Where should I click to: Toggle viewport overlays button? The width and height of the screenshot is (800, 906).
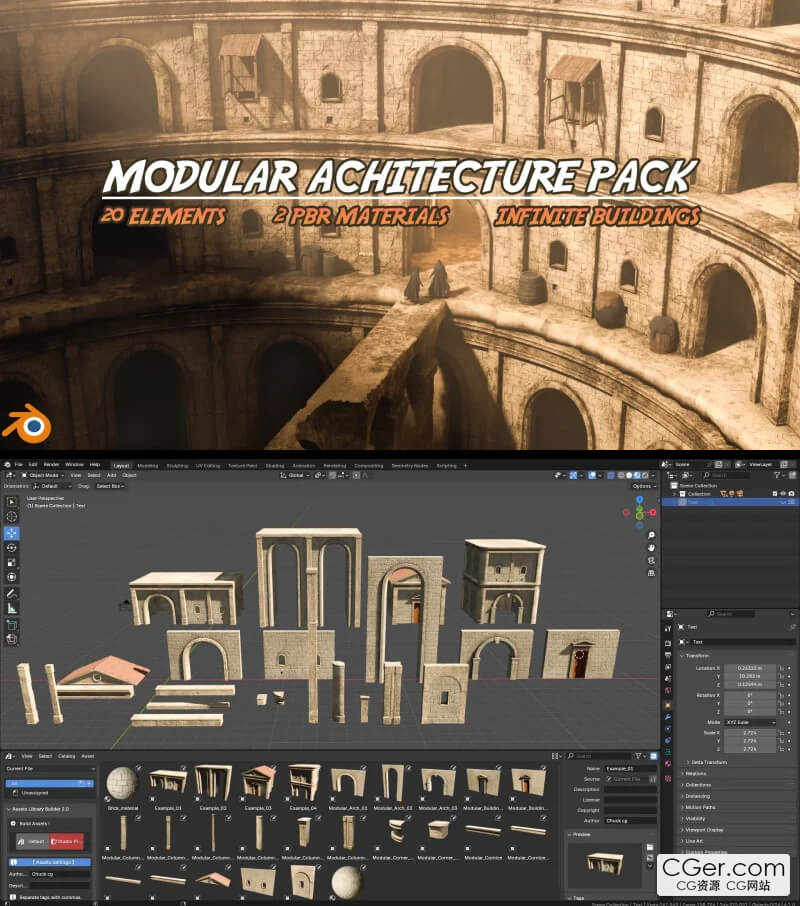click(592, 476)
